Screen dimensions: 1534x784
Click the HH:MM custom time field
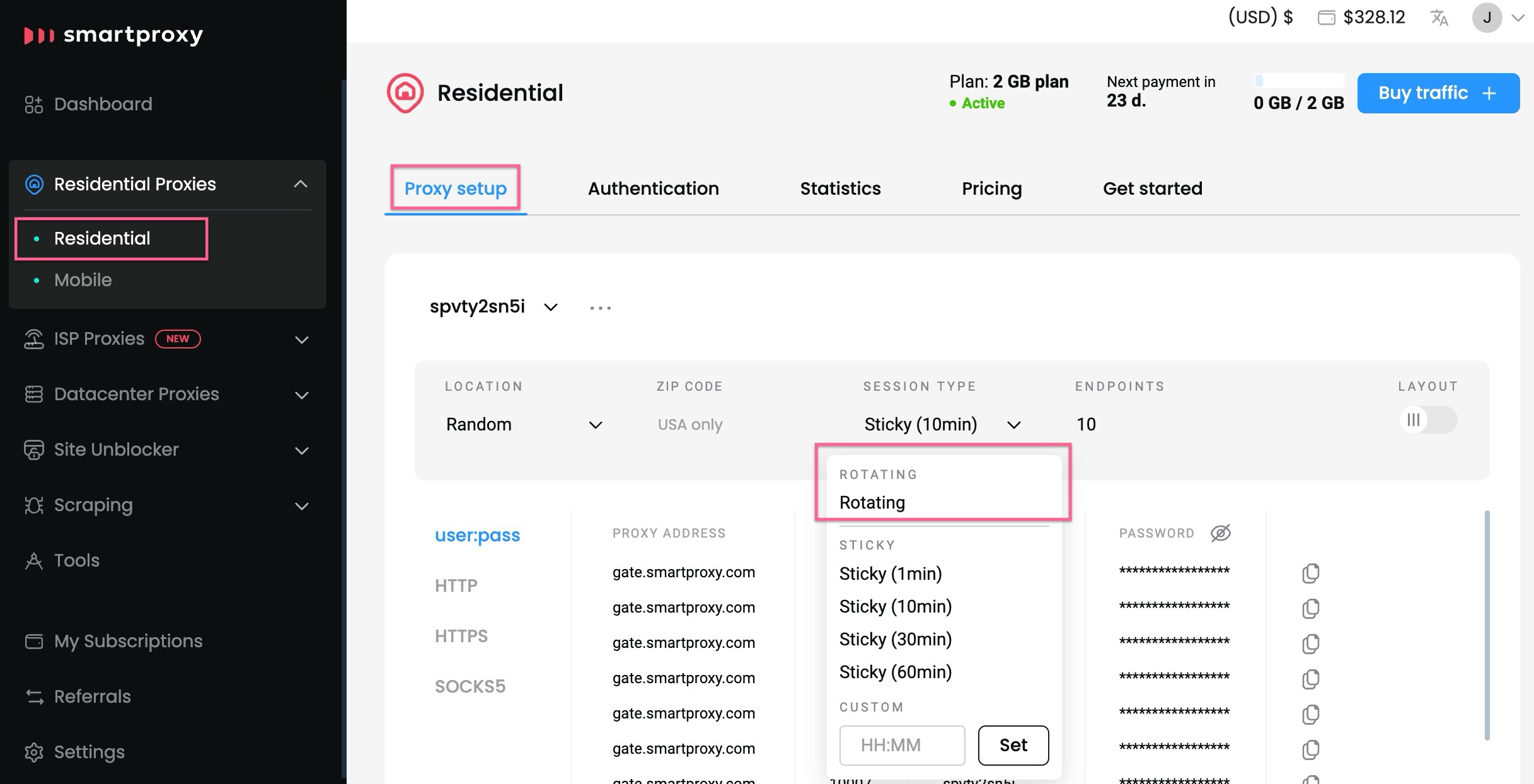click(902, 746)
